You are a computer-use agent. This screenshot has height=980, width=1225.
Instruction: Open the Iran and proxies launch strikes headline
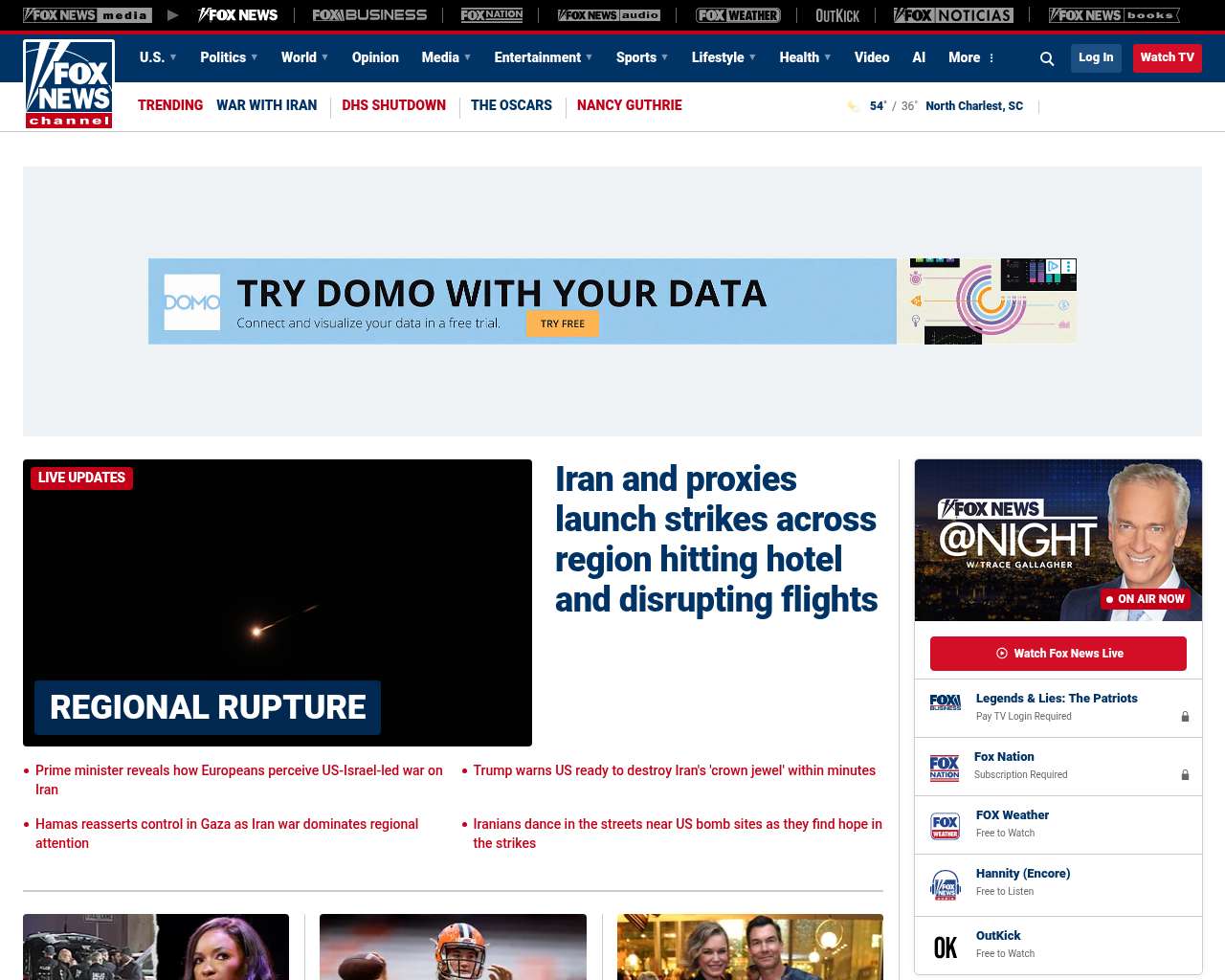[717, 539]
